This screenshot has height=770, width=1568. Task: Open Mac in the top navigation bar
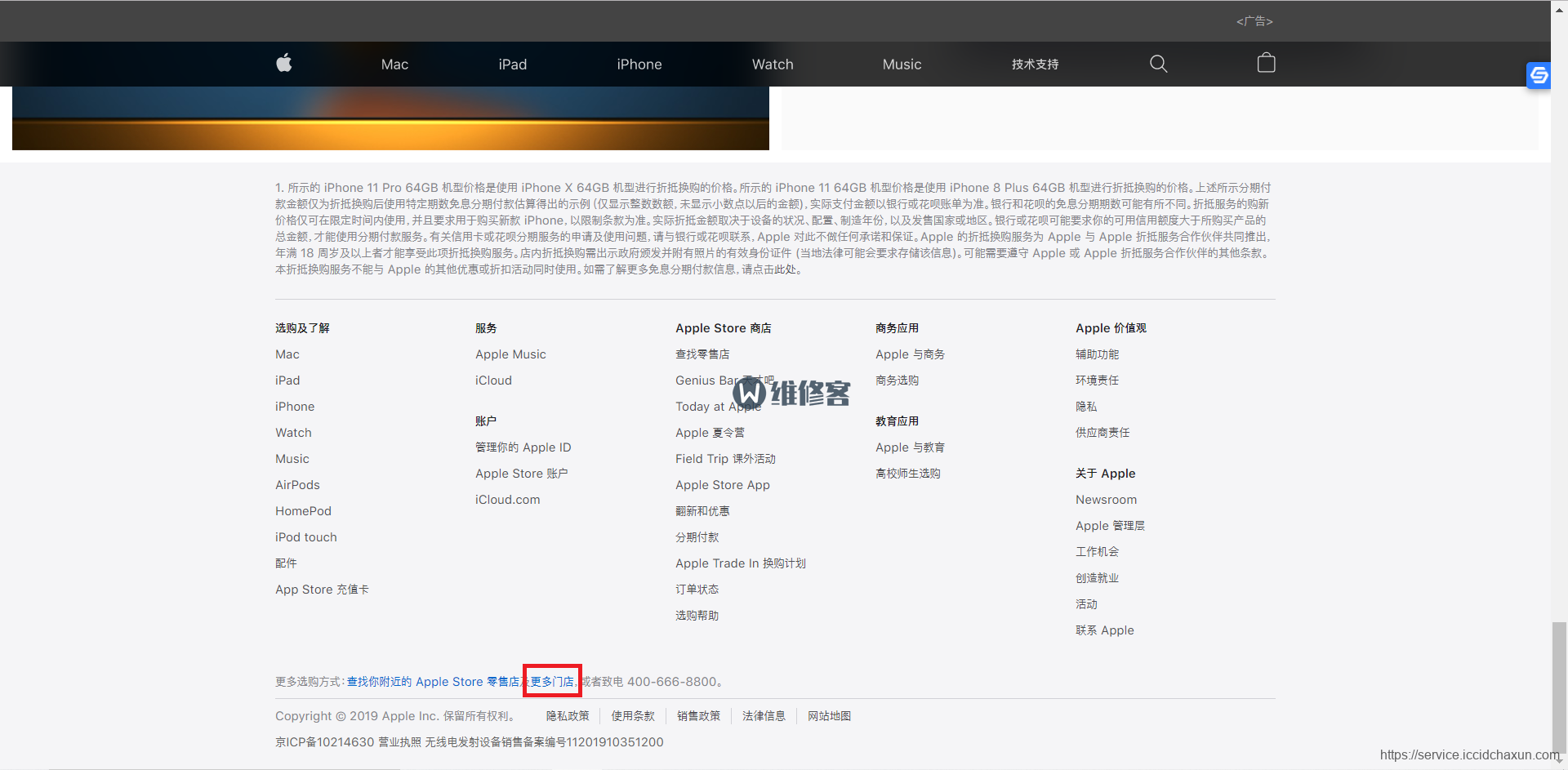click(394, 65)
